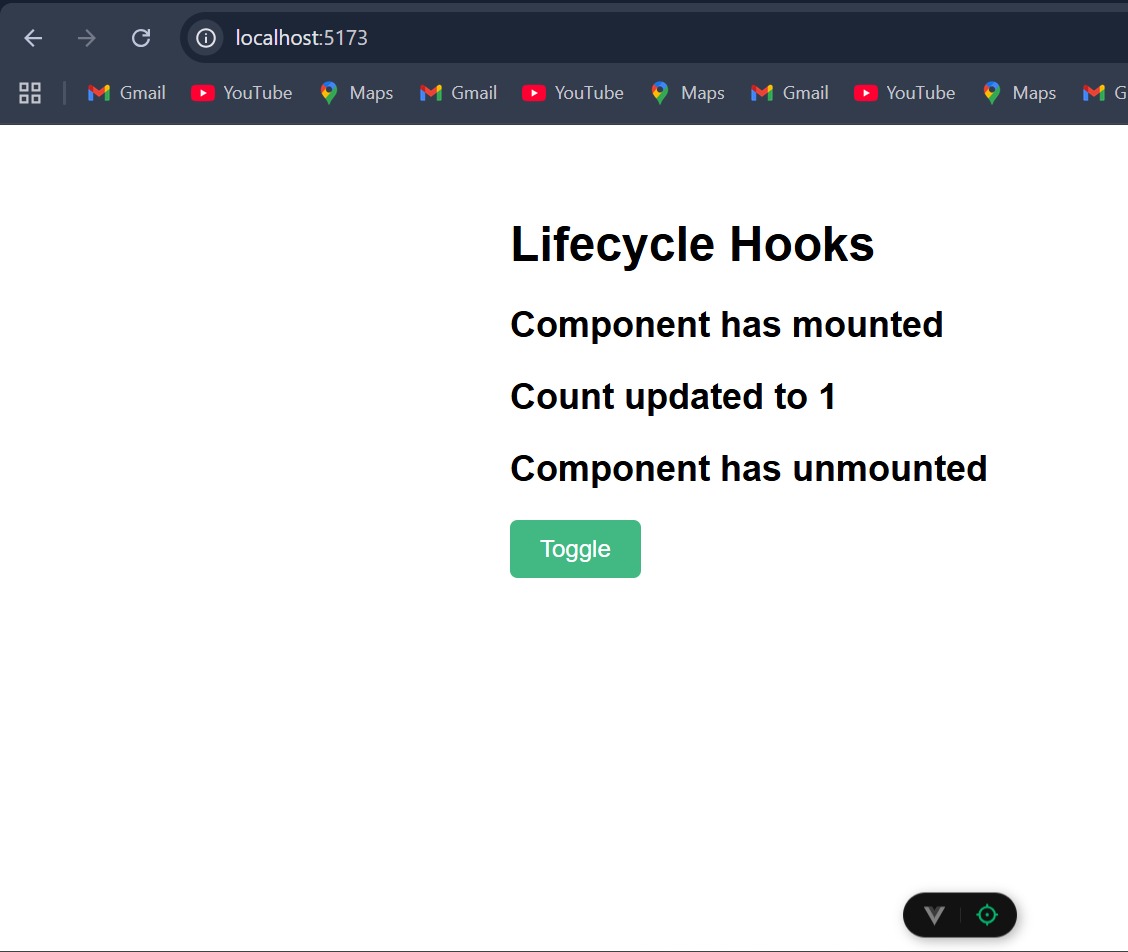The height and width of the screenshot is (952, 1128).
Task: Open the third Maps bookmark
Action: tap(1019, 92)
